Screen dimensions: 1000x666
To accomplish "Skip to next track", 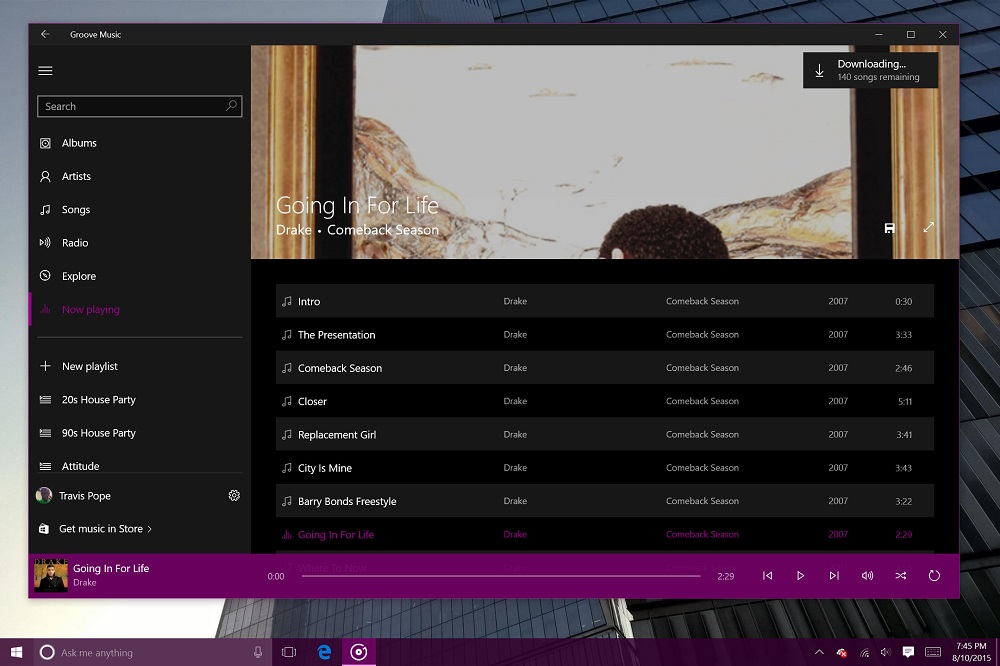I will tap(834, 575).
